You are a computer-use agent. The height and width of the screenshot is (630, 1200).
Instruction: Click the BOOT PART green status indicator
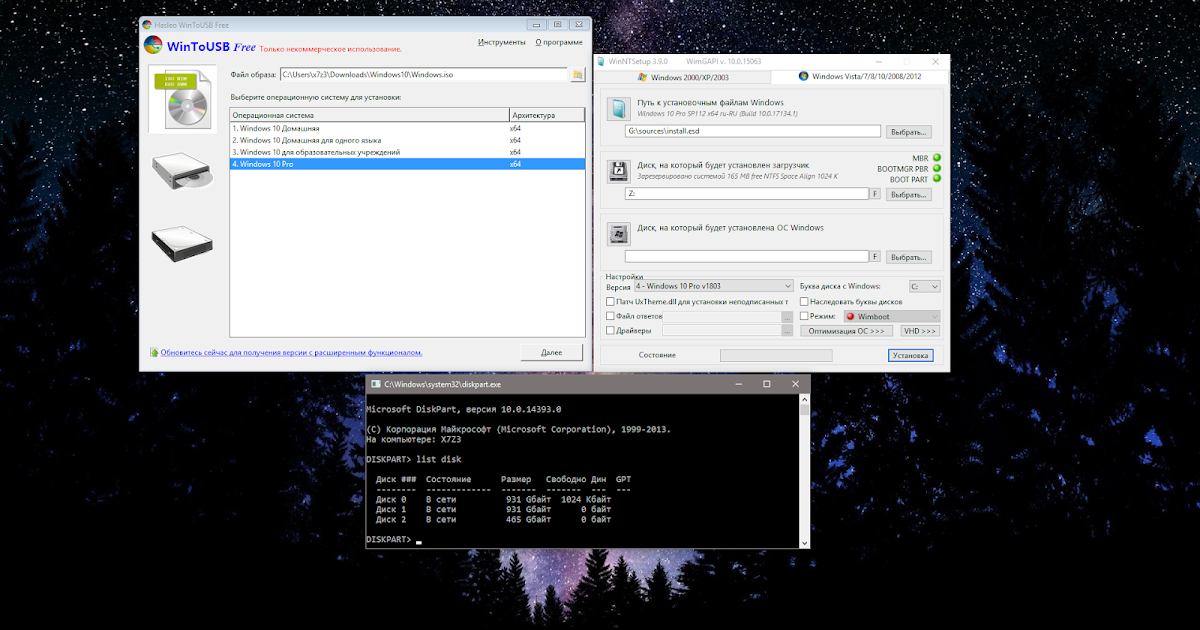(937, 178)
